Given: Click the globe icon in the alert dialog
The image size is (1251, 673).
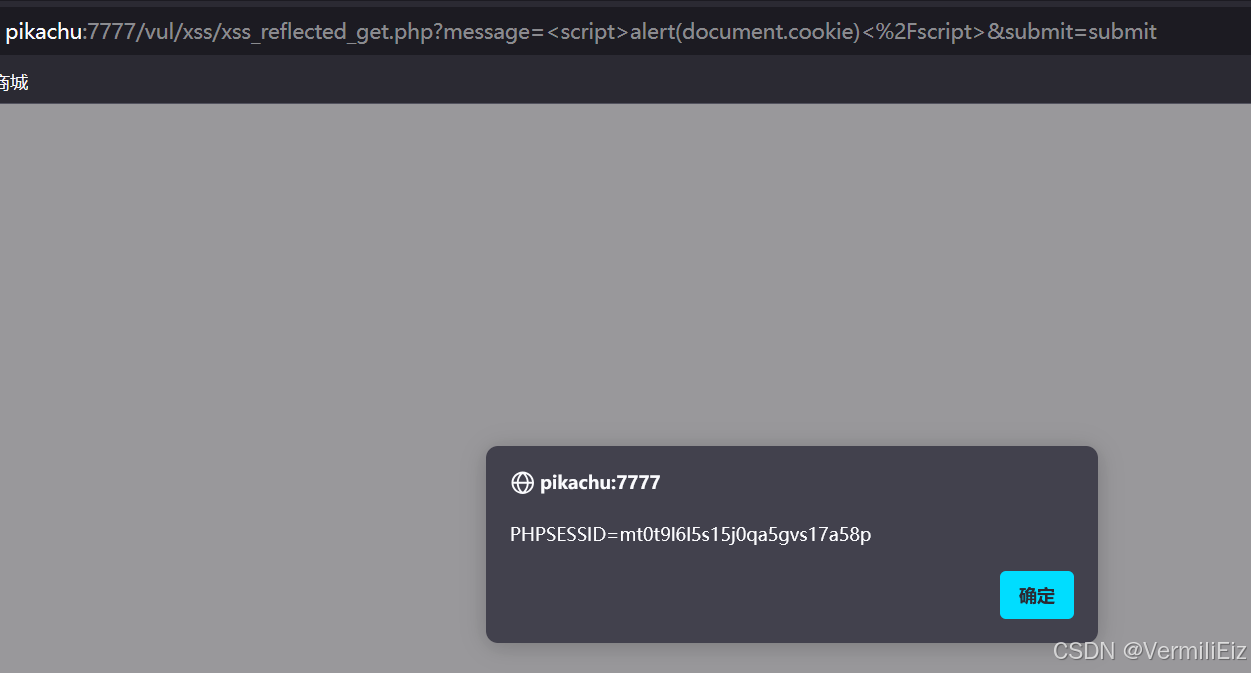Looking at the screenshot, I should (522, 483).
